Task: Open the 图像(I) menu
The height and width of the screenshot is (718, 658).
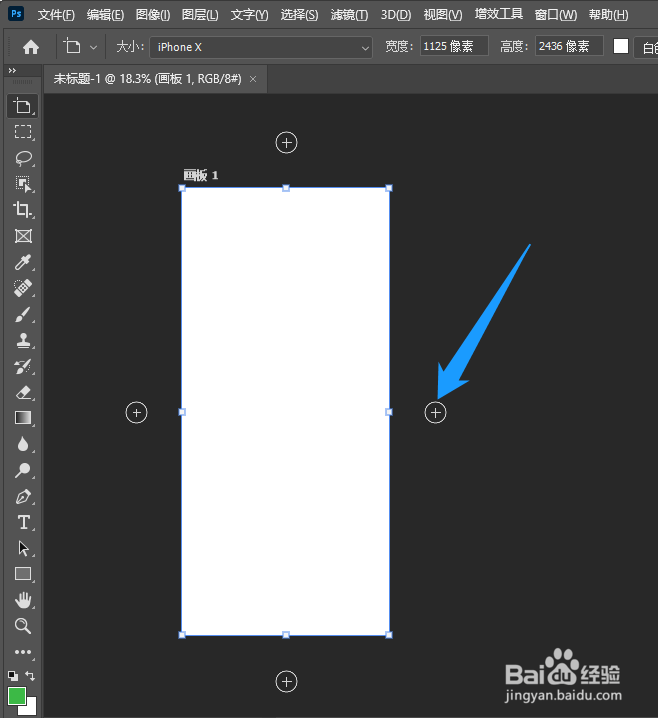Action: pos(153,15)
